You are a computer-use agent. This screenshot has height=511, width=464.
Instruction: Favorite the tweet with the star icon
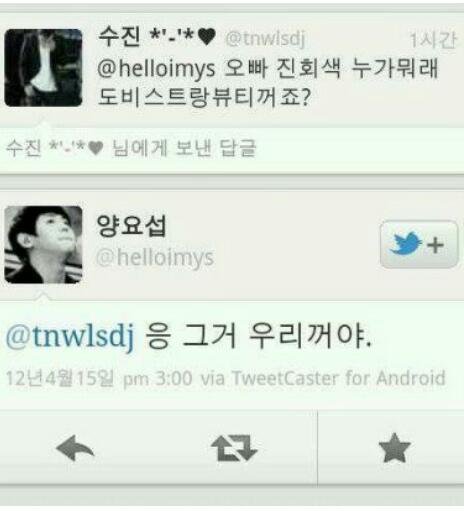point(394,448)
